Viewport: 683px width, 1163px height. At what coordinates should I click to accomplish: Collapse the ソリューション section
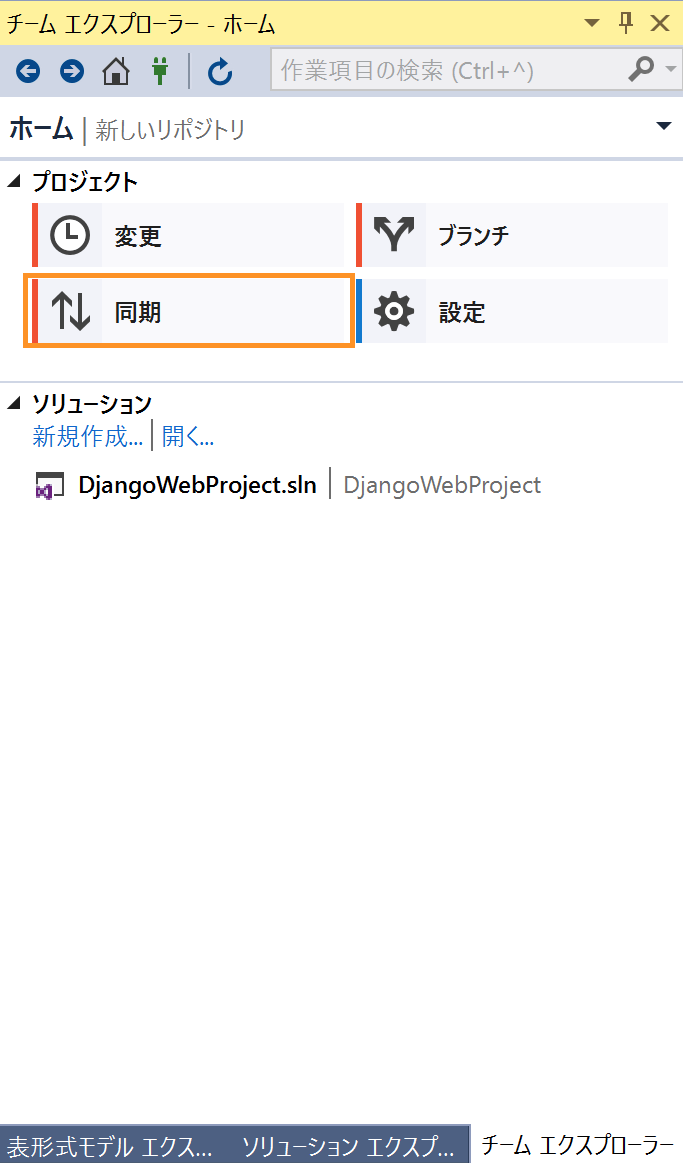[x=14, y=403]
